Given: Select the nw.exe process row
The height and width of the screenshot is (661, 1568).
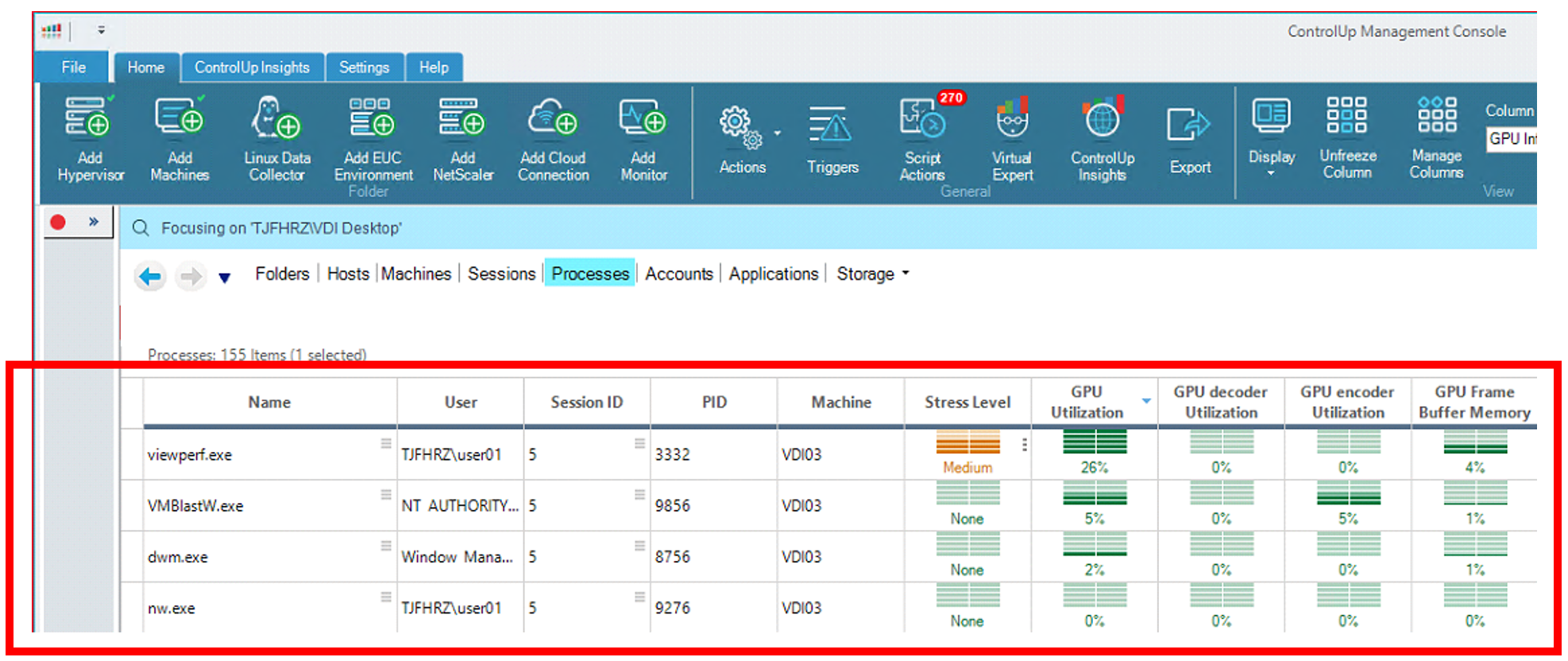Looking at the screenshot, I should point(829,608).
